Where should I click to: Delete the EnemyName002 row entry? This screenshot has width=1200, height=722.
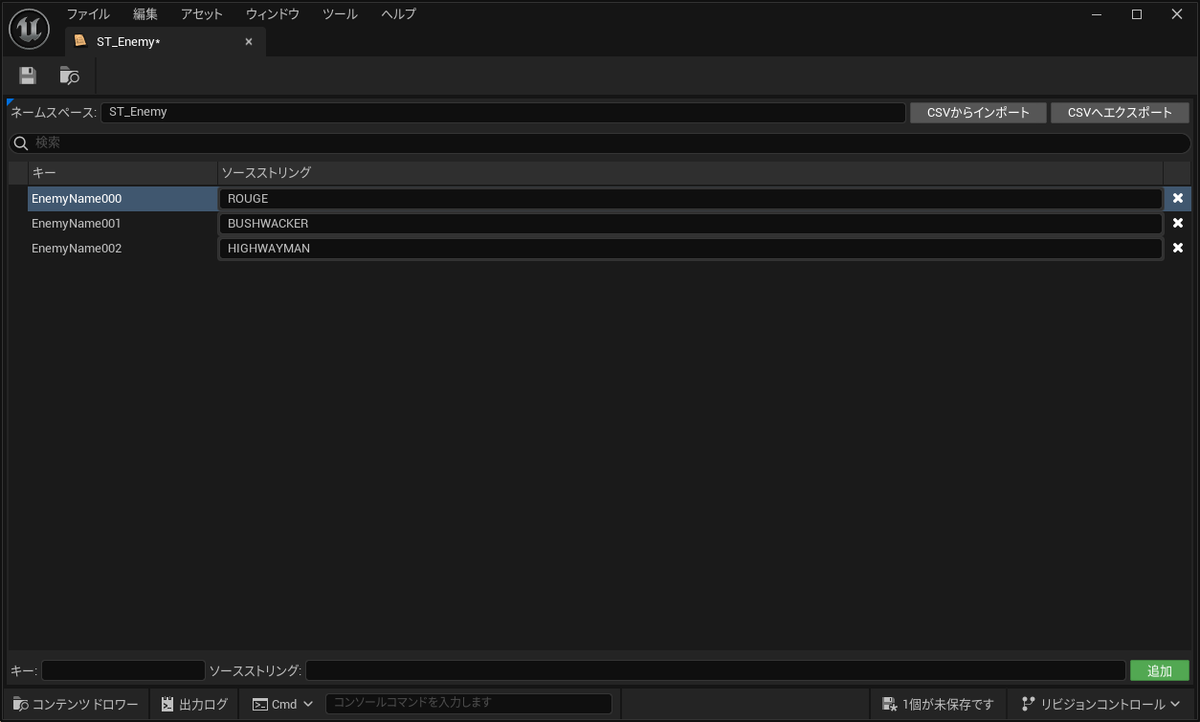click(1178, 248)
